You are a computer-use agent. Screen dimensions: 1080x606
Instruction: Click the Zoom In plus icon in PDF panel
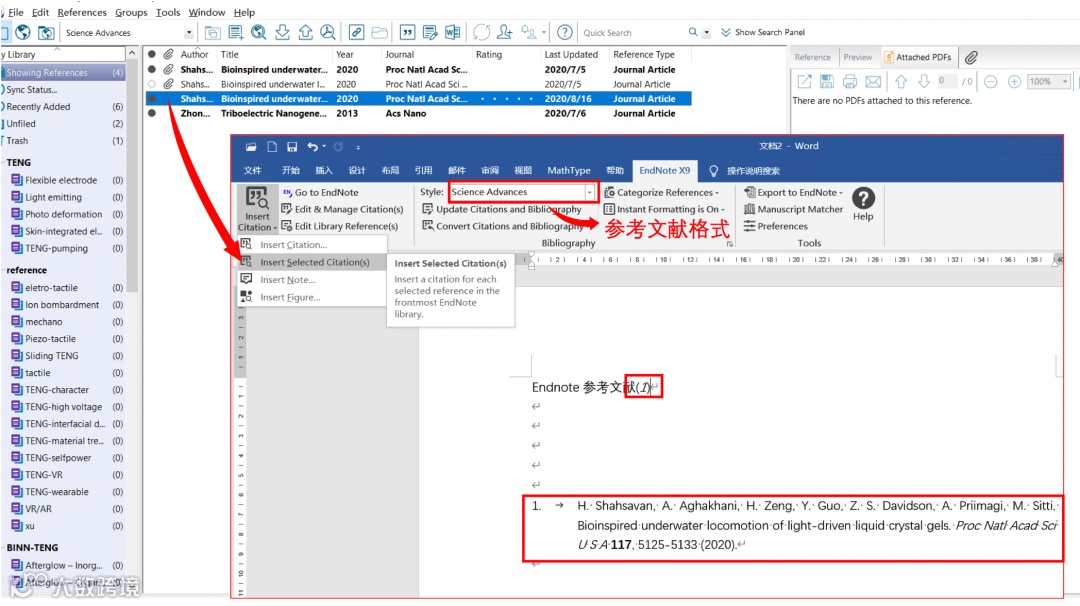1014,81
